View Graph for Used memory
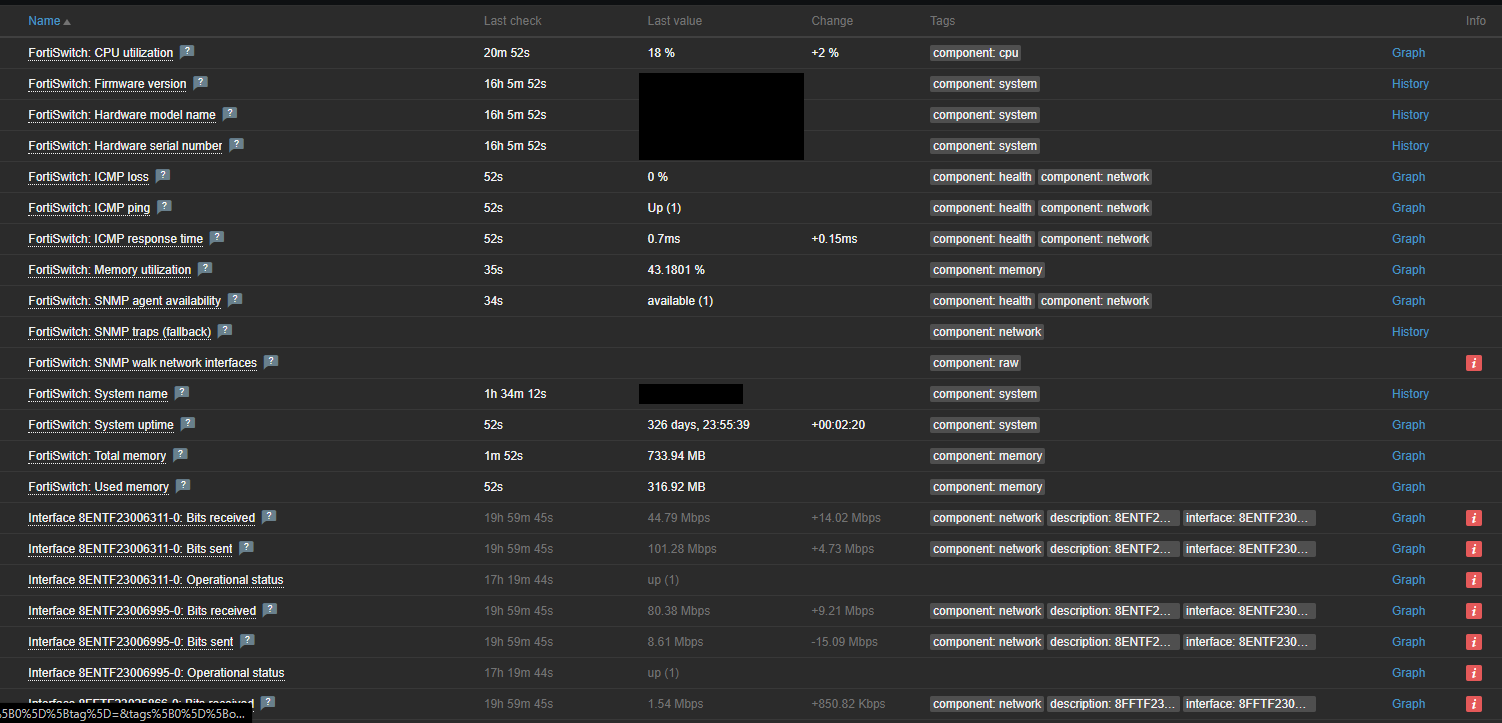The height and width of the screenshot is (723, 1502). [1408, 487]
